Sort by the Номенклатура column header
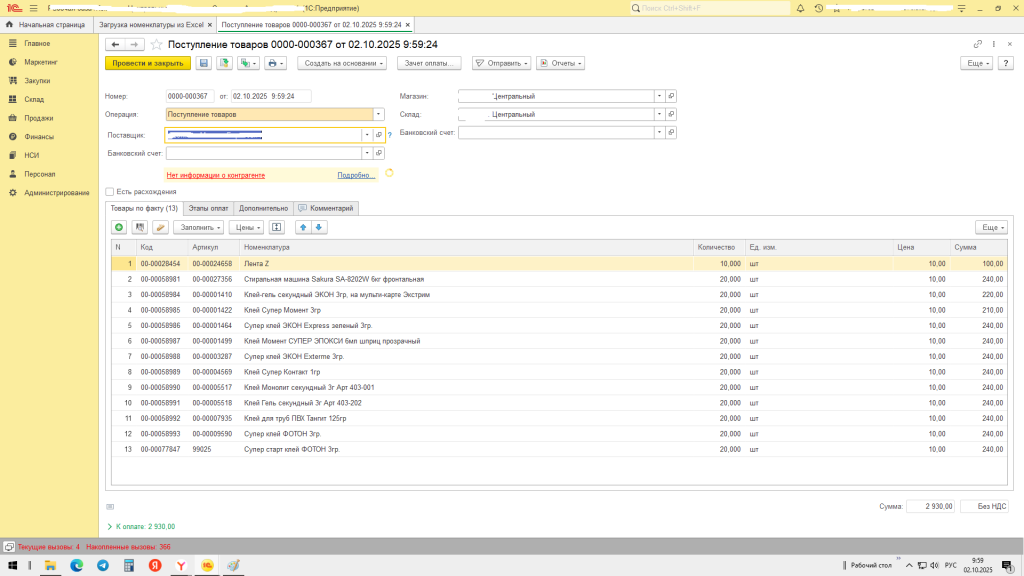The image size is (1024, 576). pyautogui.click(x=466, y=248)
